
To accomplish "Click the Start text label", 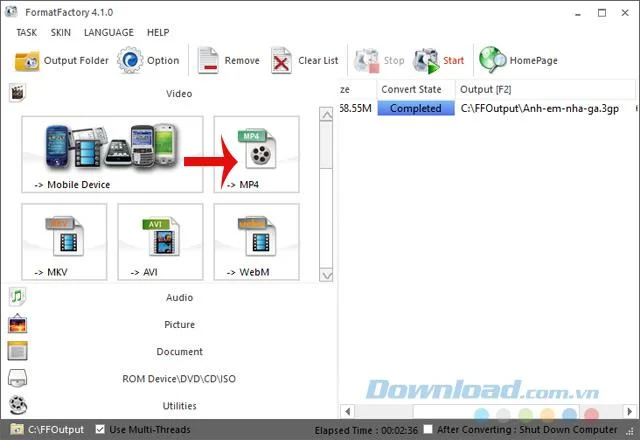I will (453, 60).
